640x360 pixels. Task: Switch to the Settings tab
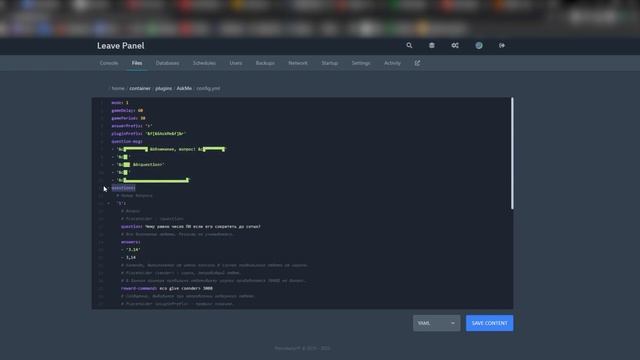tap(361, 63)
